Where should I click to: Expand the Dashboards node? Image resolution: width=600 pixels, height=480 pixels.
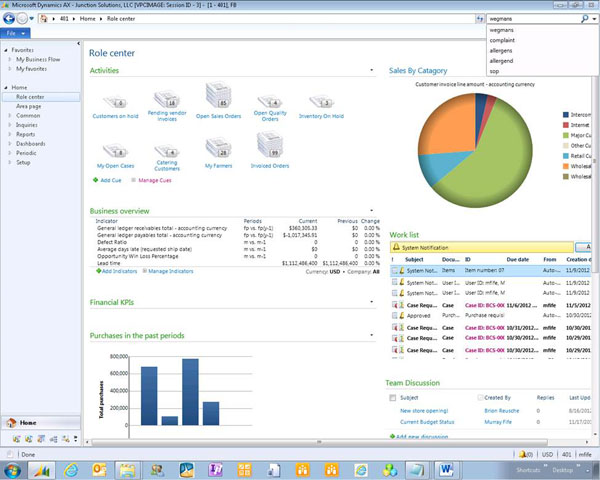10,144
